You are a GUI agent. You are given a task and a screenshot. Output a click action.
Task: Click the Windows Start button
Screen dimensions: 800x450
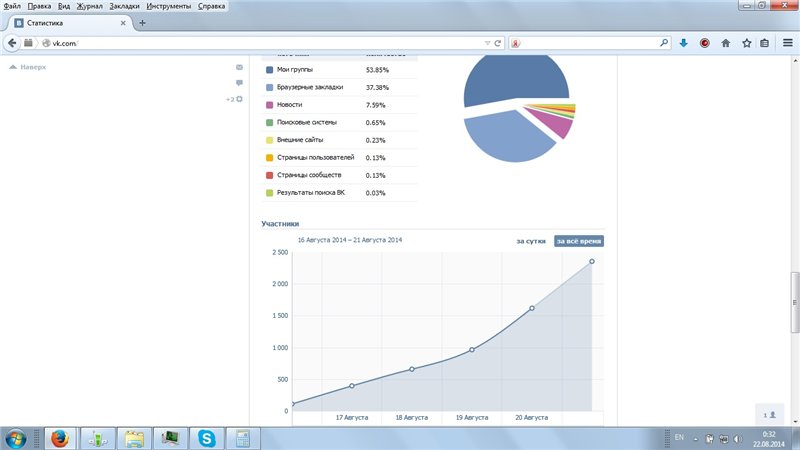point(17,437)
